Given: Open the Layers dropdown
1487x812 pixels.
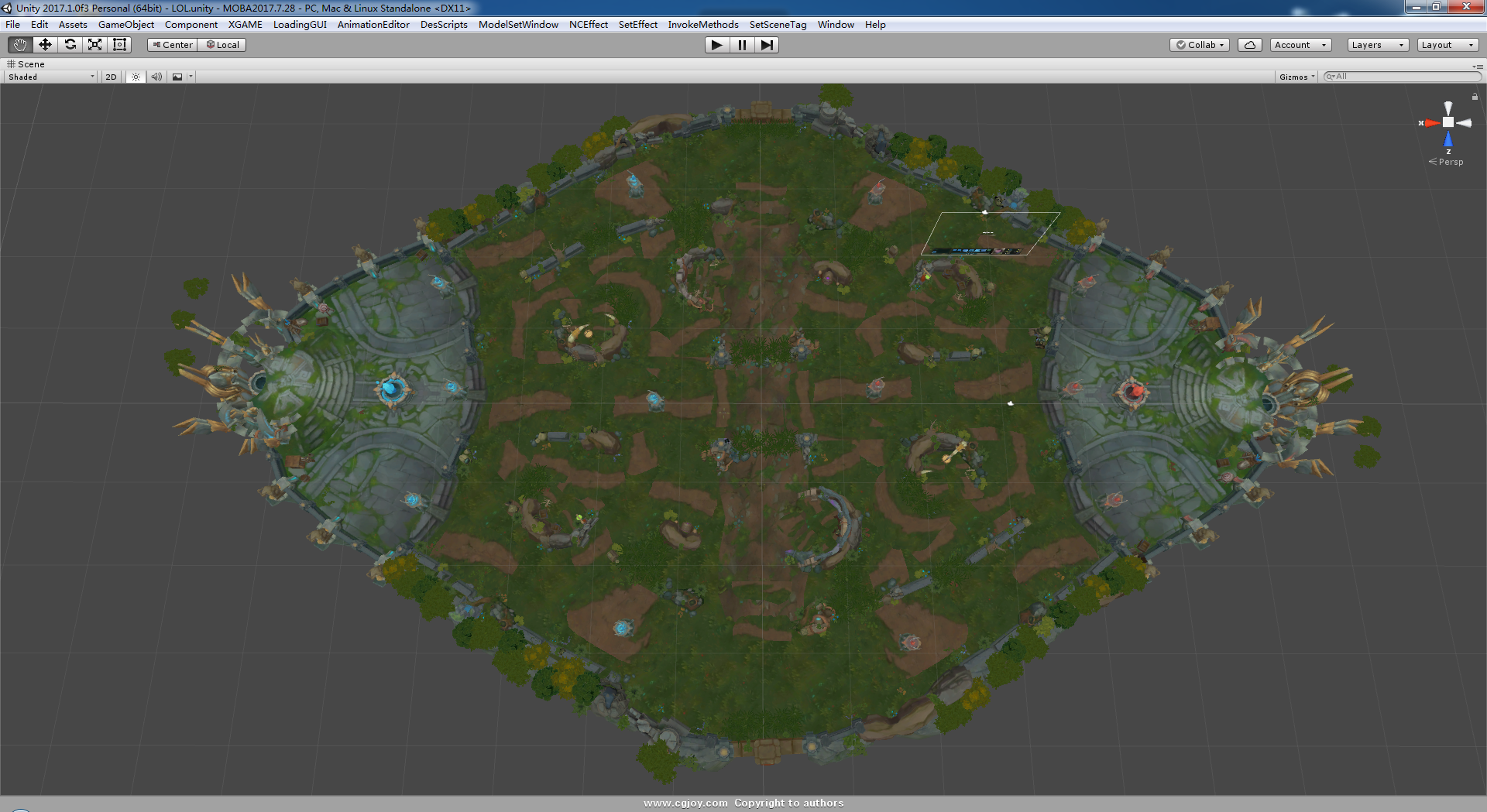Looking at the screenshot, I should [x=1378, y=45].
